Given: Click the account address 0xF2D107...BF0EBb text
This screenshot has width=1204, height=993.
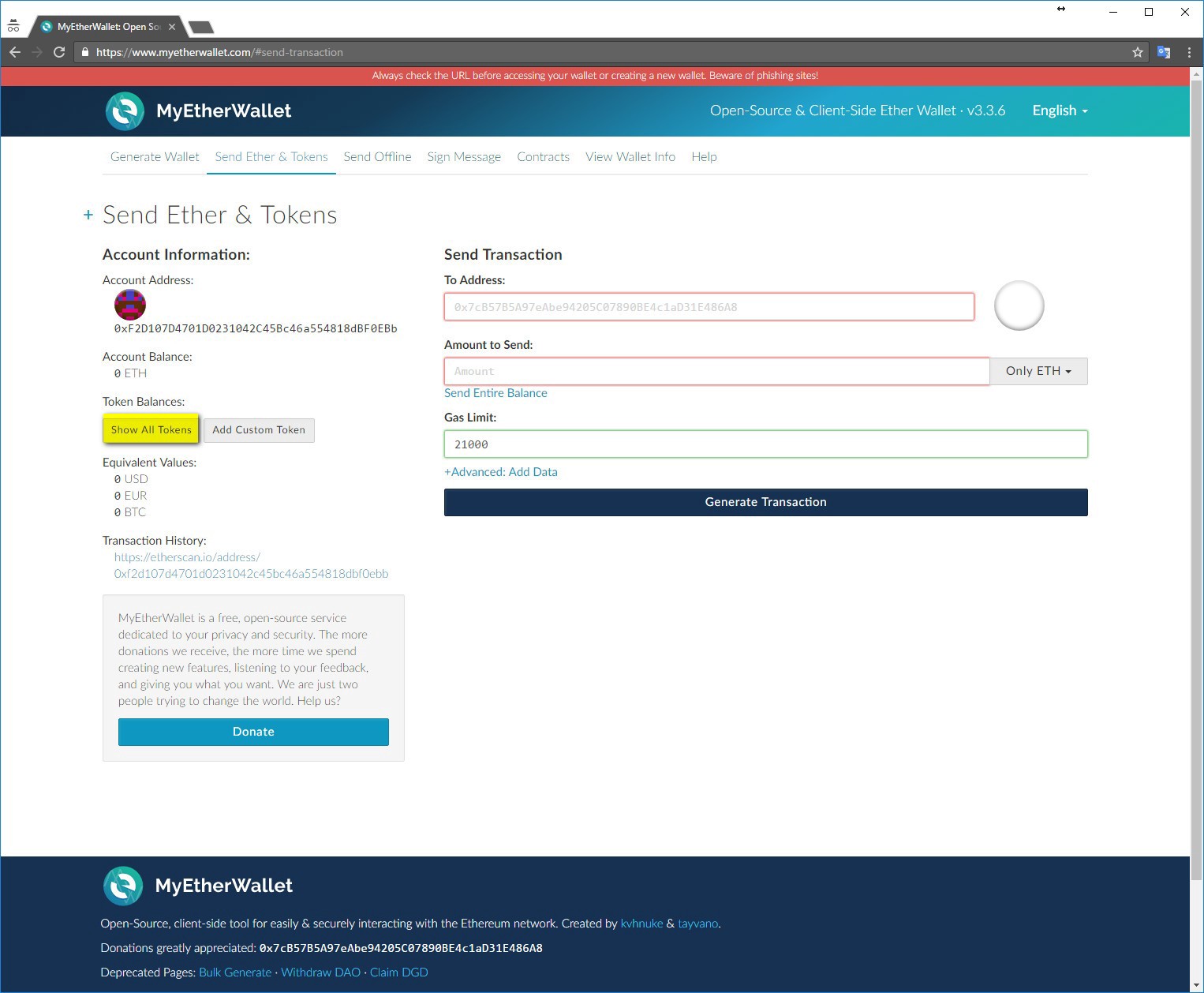Looking at the screenshot, I should pos(256,328).
